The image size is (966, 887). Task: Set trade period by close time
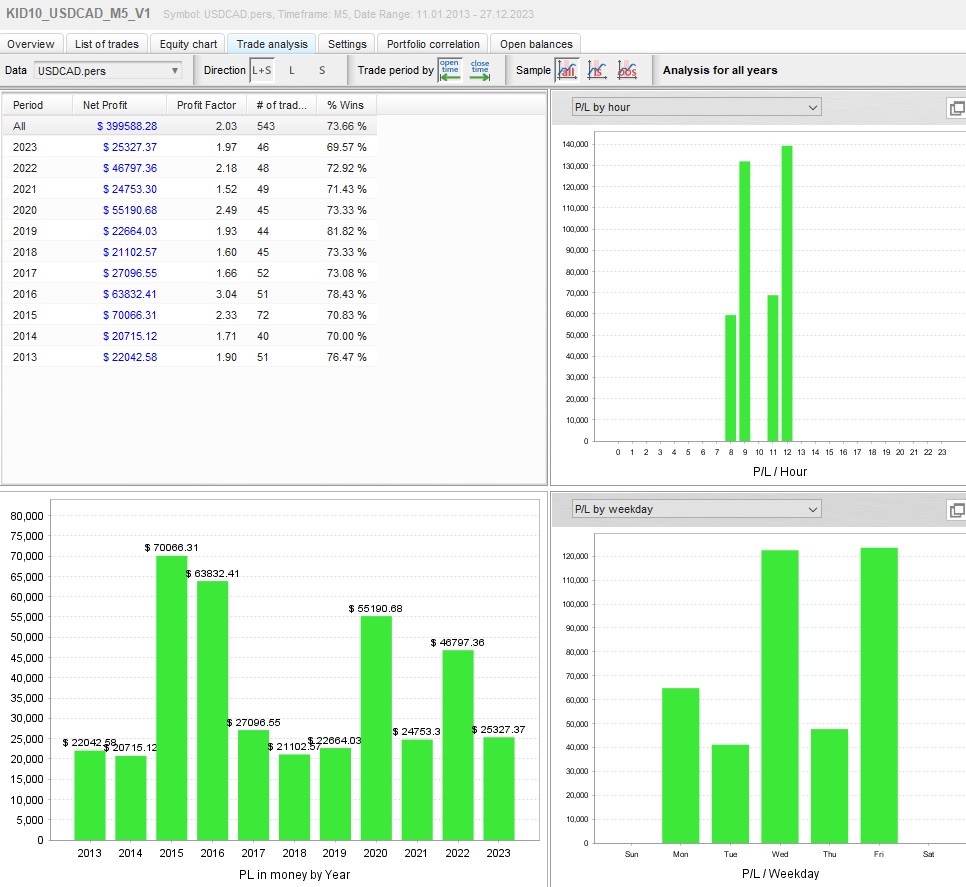click(480, 70)
